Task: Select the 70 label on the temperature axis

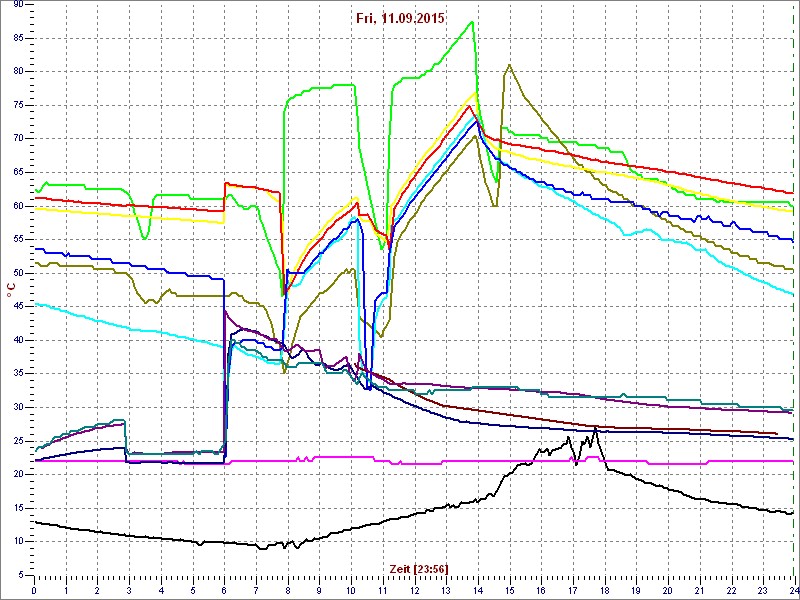Action: pyautogui.click(x=18, y=139)
